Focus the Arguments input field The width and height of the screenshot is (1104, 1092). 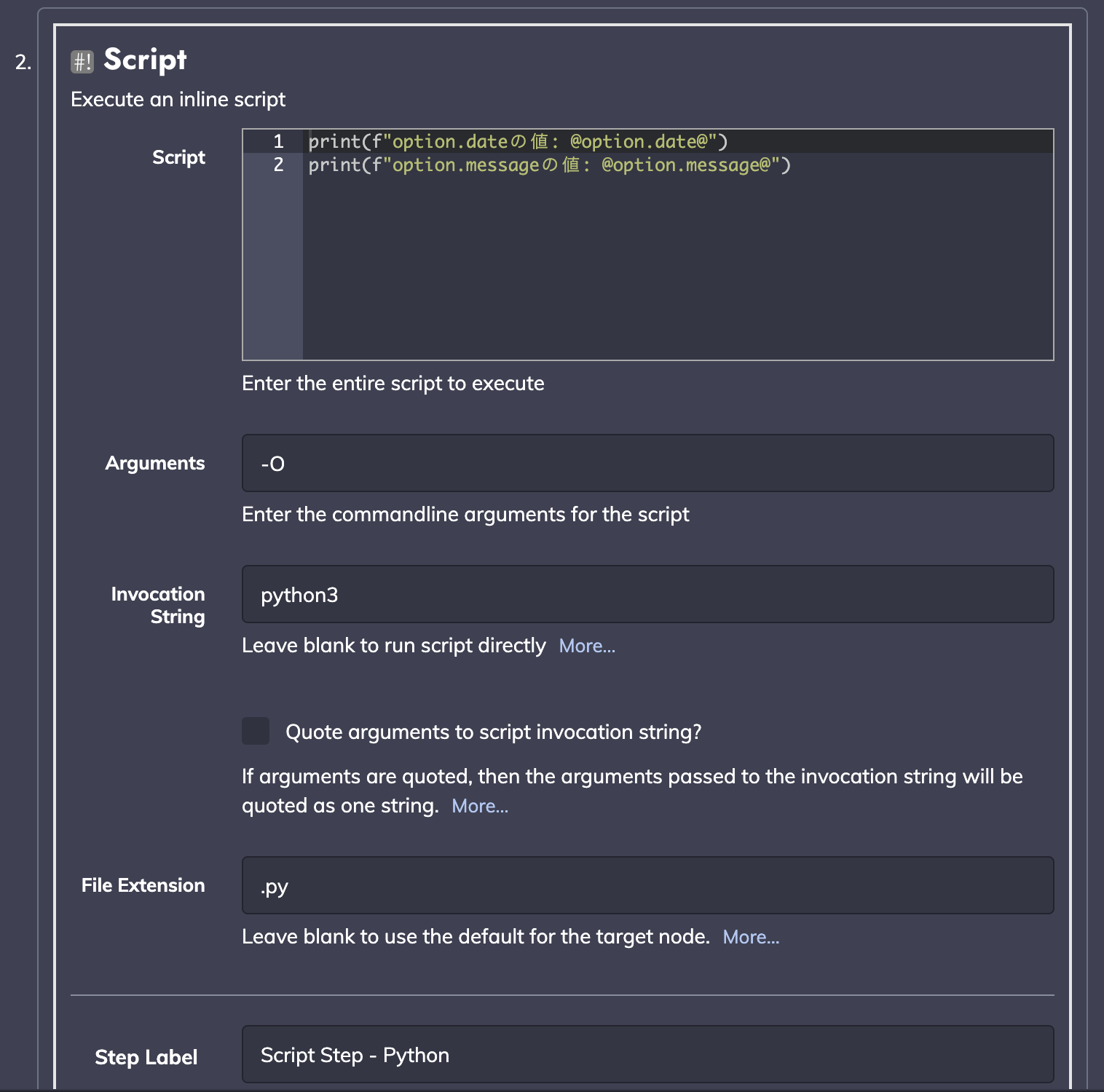647,463
